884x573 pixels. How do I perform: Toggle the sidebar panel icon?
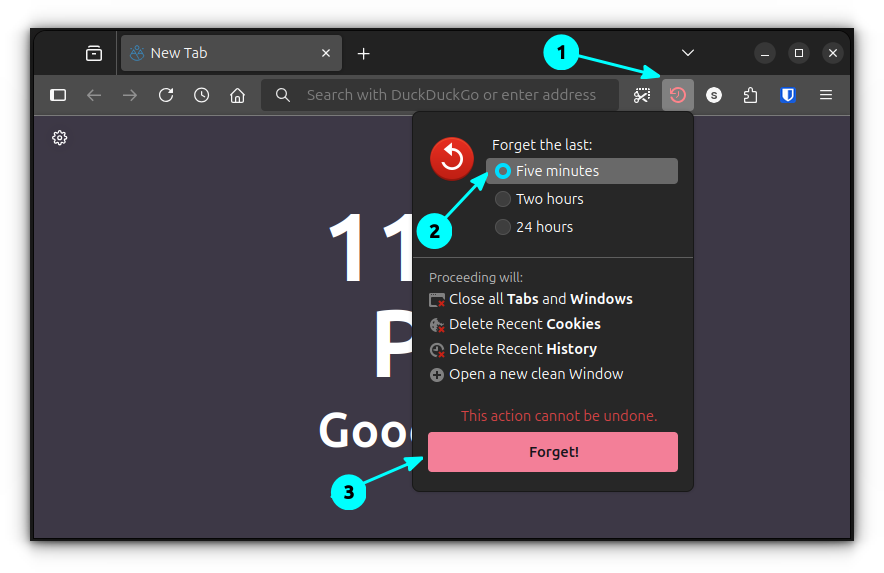coord(58,95)
